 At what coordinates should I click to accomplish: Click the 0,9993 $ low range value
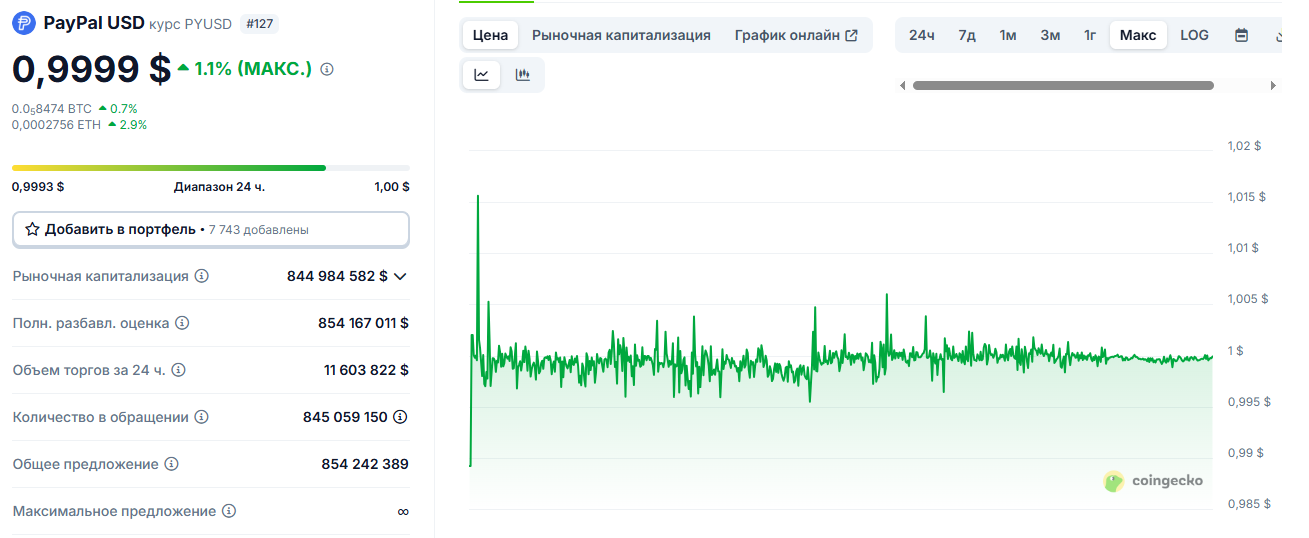coord(38,186)
